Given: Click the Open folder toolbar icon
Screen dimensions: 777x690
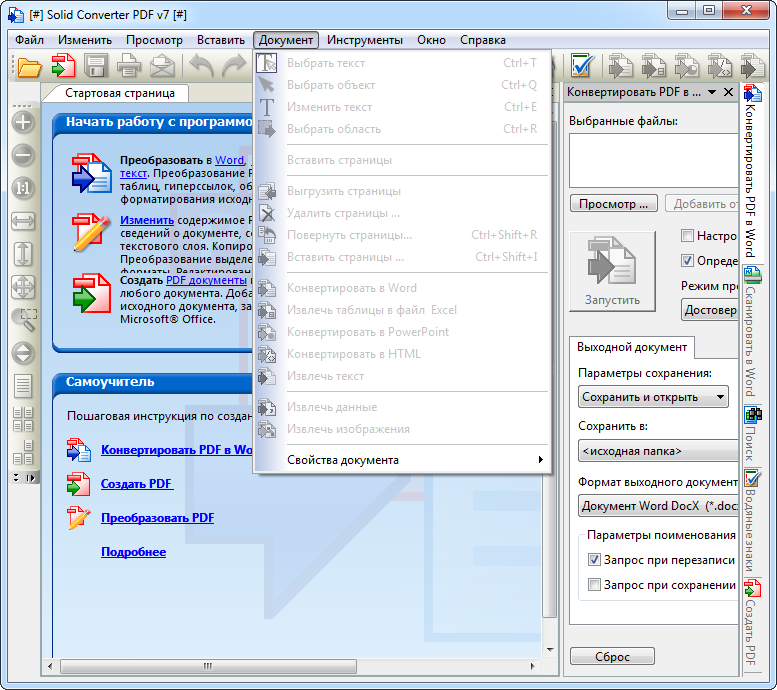Looking at the screenshot, I should point(29,66).
